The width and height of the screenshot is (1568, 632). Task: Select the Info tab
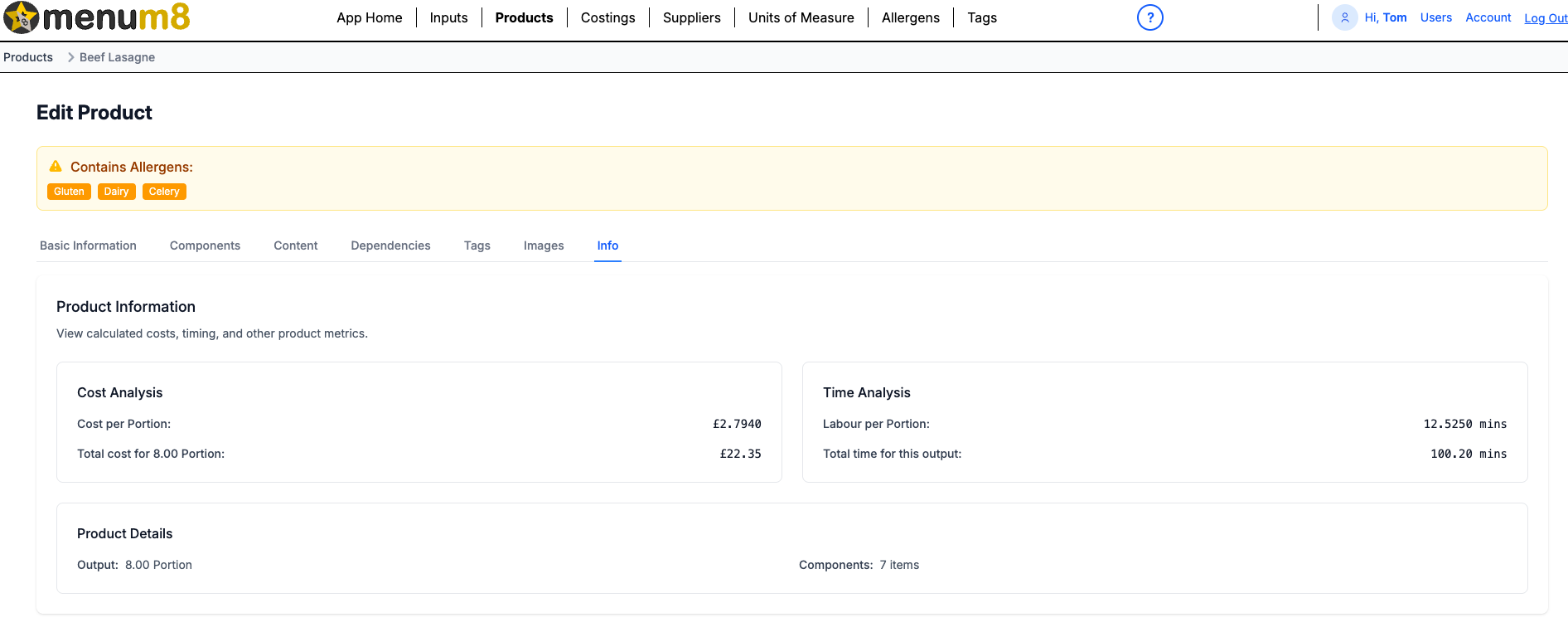[607, 246]
